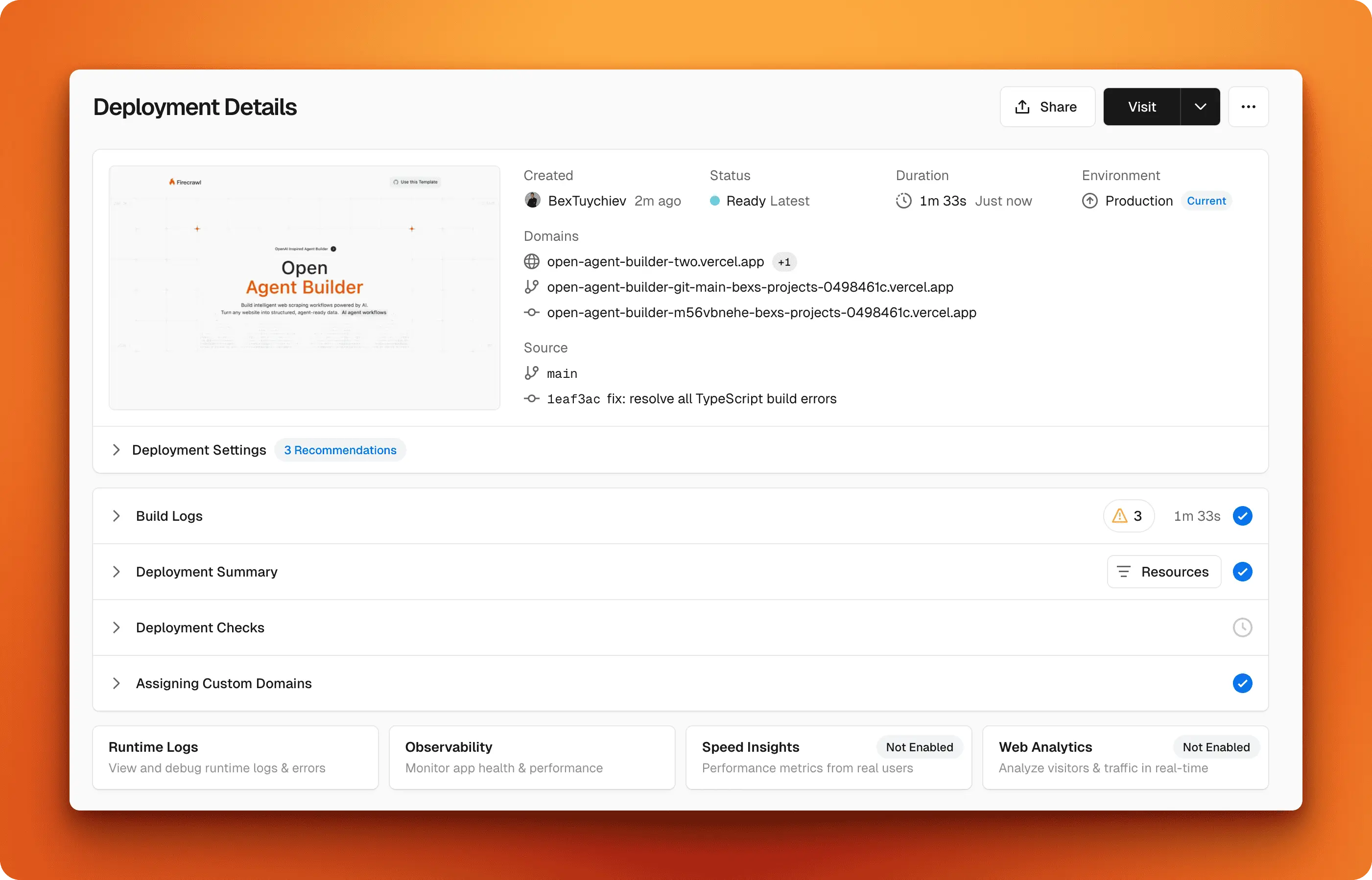The image size is (1372, 880).
Task: Click BexTuychiev's avatar image
Action: click(533, 201)
